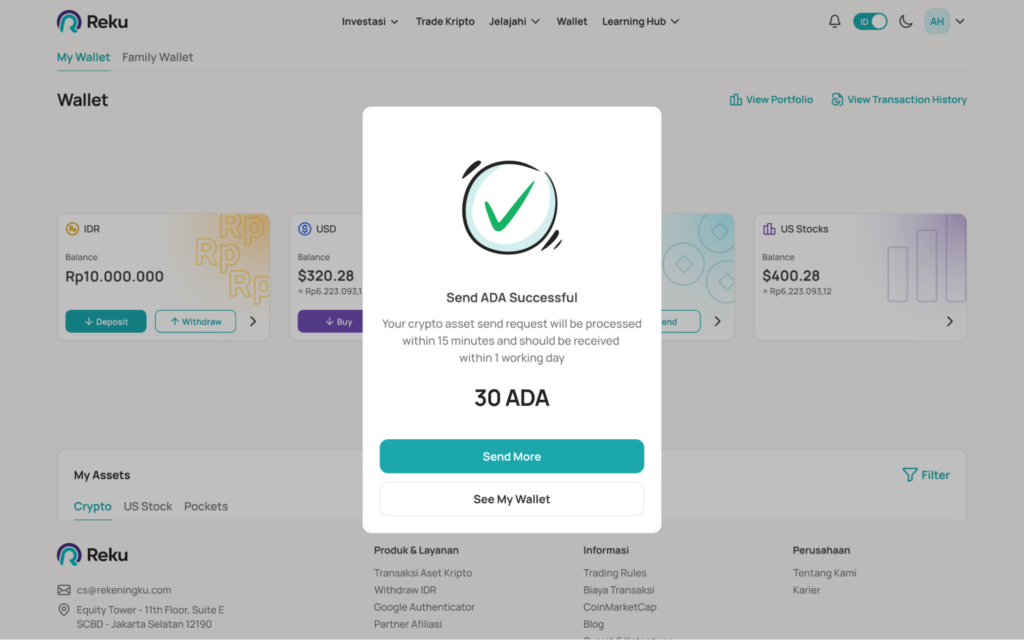Click the Reku logo in the header
The image size is (1024, 640).
click(x=92, y=21)
